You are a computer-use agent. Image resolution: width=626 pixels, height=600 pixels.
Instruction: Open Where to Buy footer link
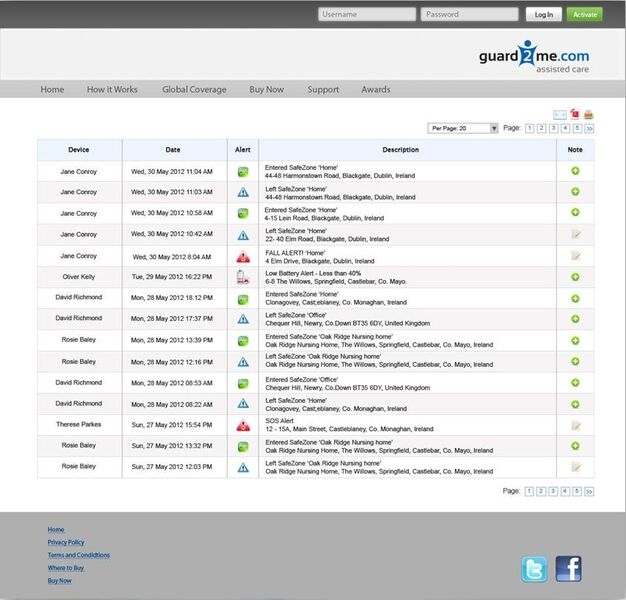66,568
